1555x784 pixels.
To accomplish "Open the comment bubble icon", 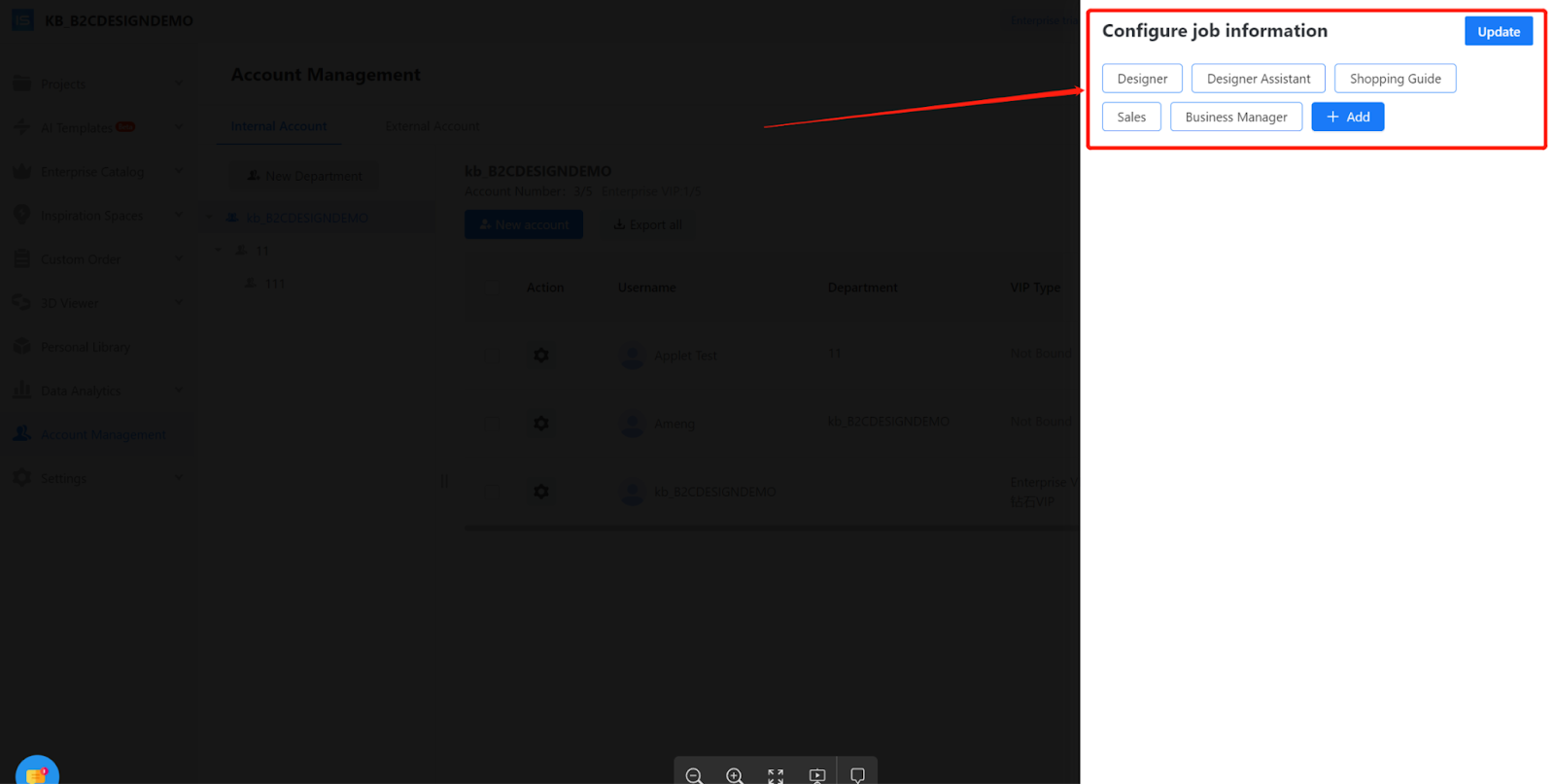I will pyautogui.click(x=857, y=775).
